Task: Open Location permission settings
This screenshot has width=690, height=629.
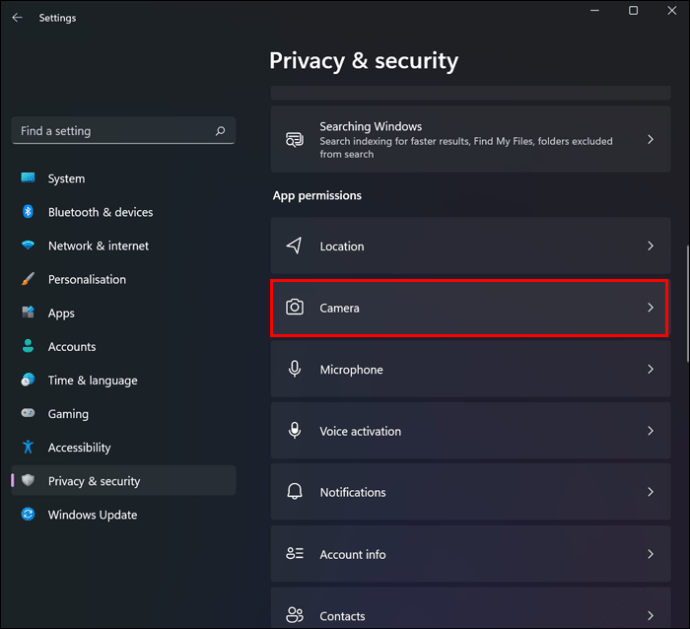Action: (470, 246)
